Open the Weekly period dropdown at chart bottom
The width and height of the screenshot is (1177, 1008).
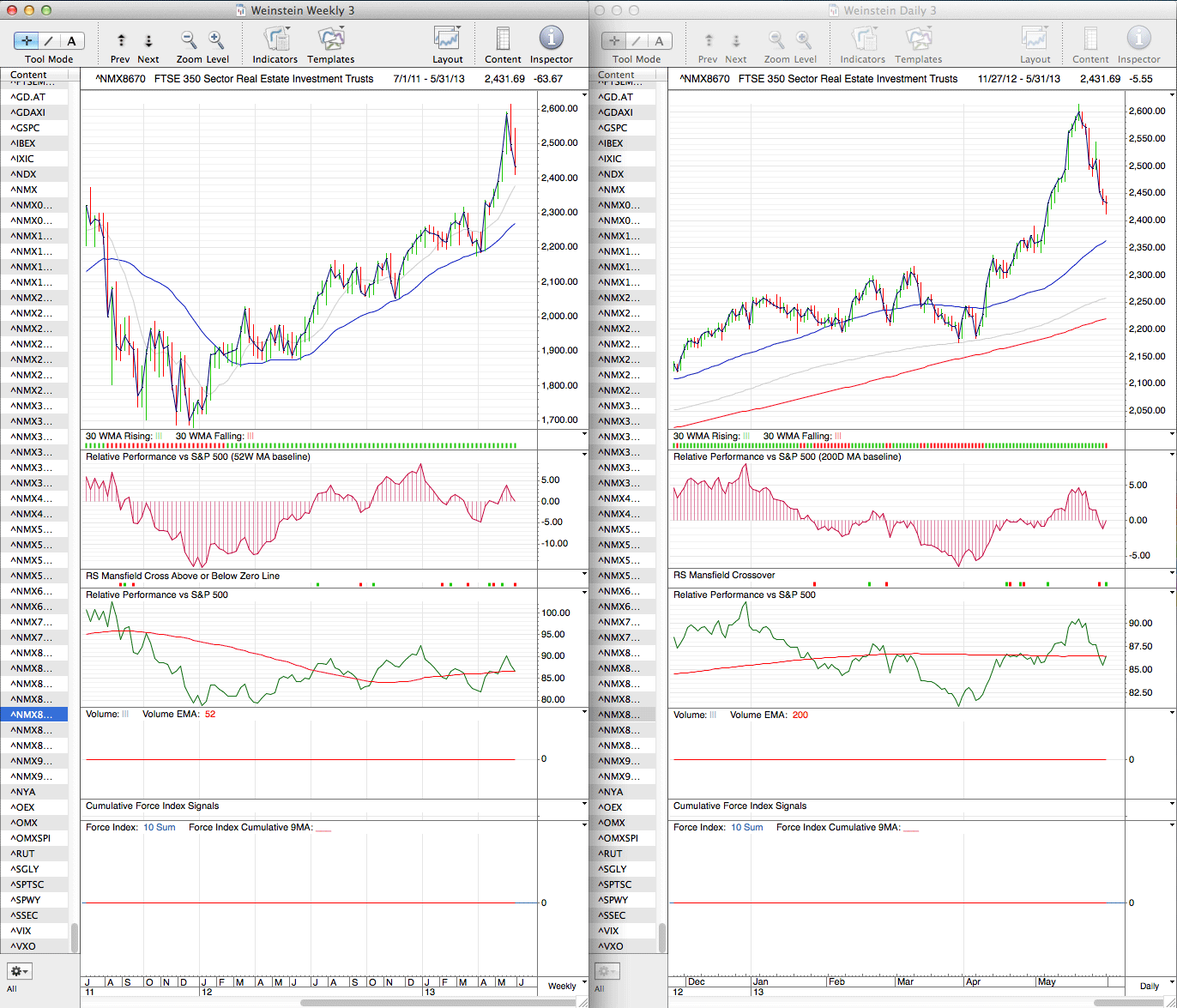(562, 986)
